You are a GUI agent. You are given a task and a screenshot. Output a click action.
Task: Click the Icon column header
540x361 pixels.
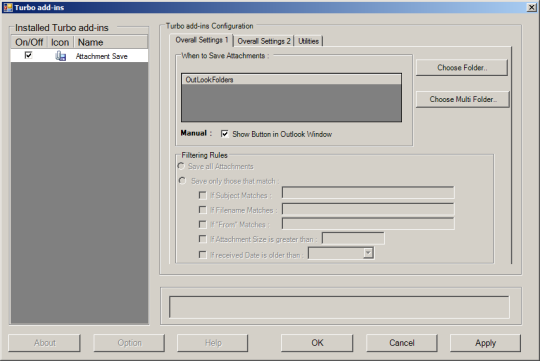click(60, 42)
